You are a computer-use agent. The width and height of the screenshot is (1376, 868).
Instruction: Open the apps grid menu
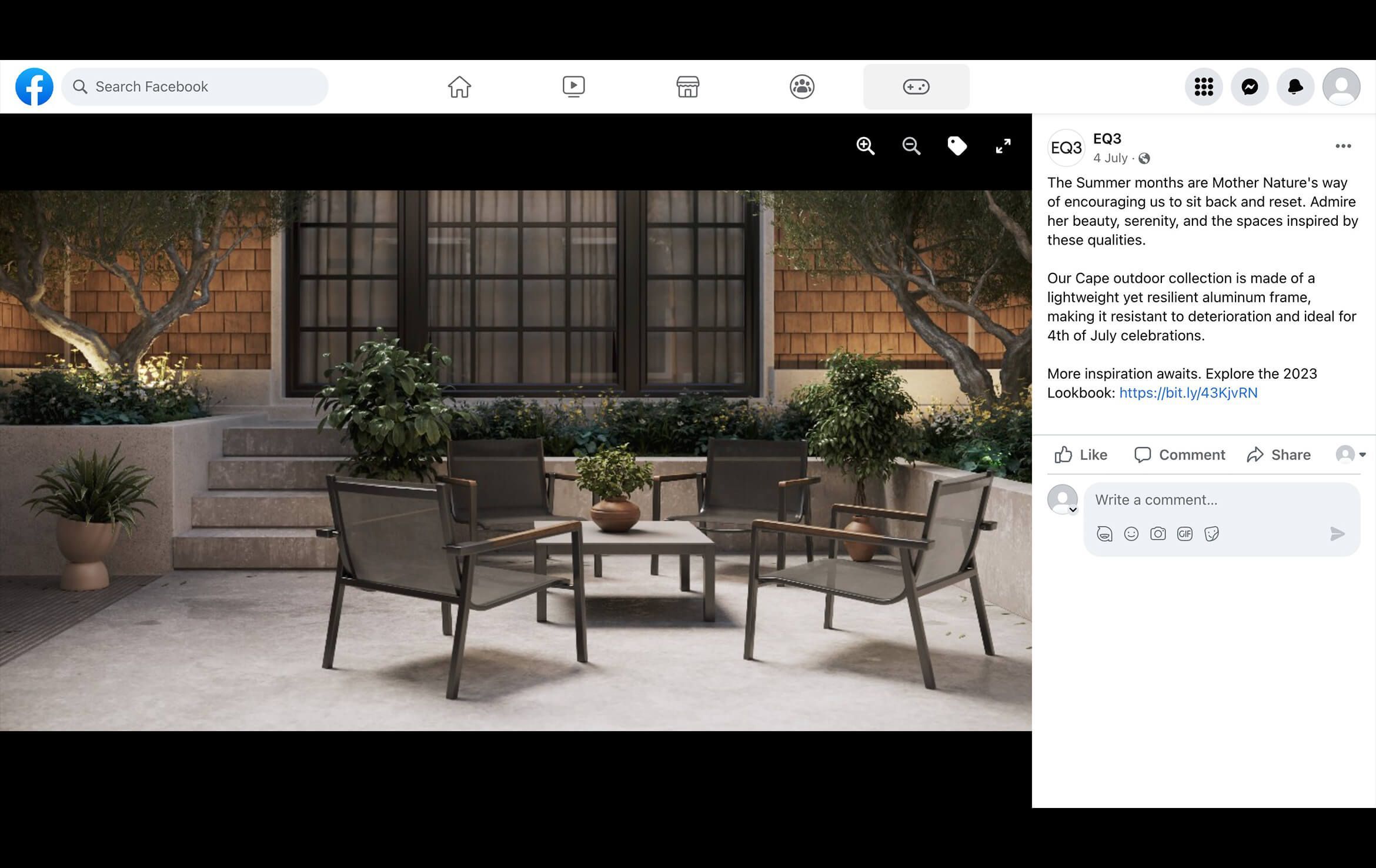click(1203, 87)
